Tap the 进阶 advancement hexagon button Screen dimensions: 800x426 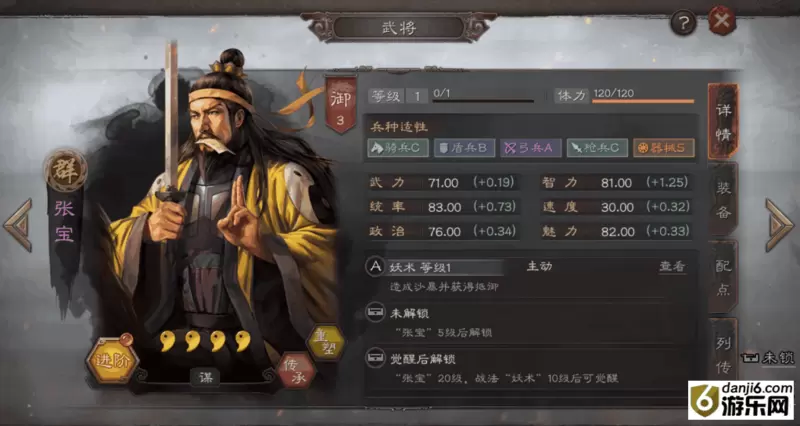click(111, 361)
